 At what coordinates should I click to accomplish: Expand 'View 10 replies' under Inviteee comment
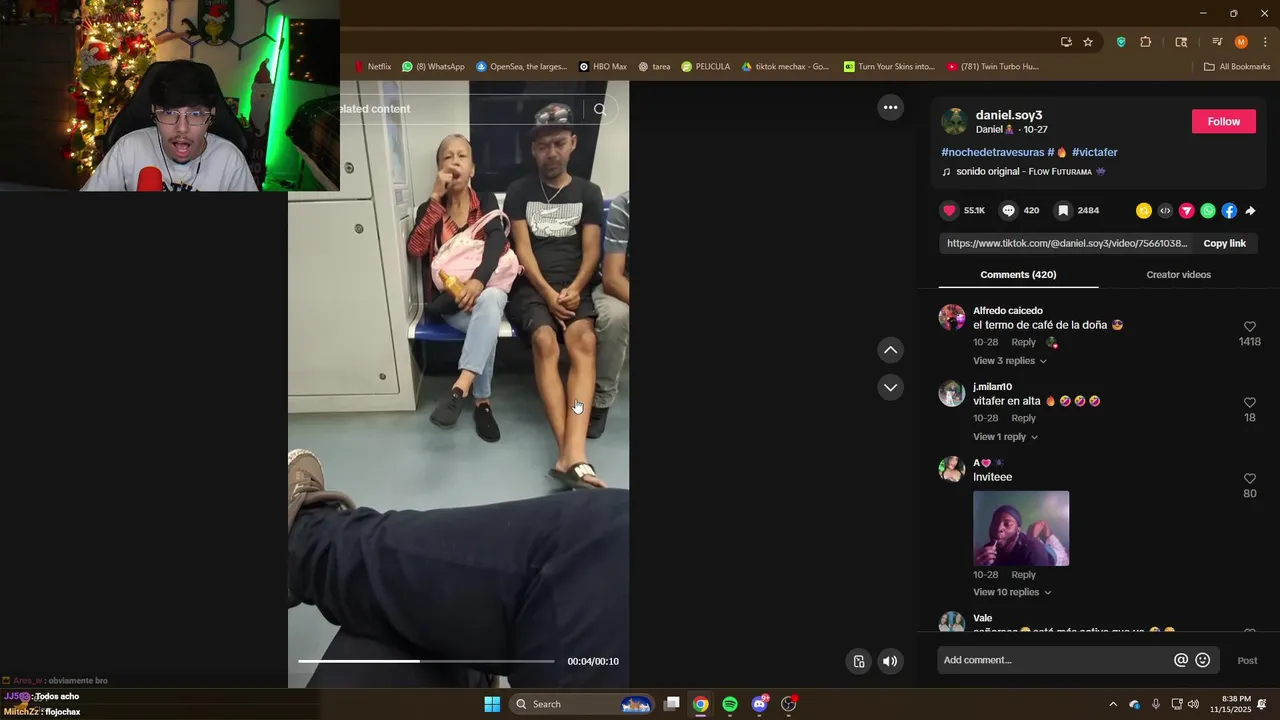(1012, 592)
